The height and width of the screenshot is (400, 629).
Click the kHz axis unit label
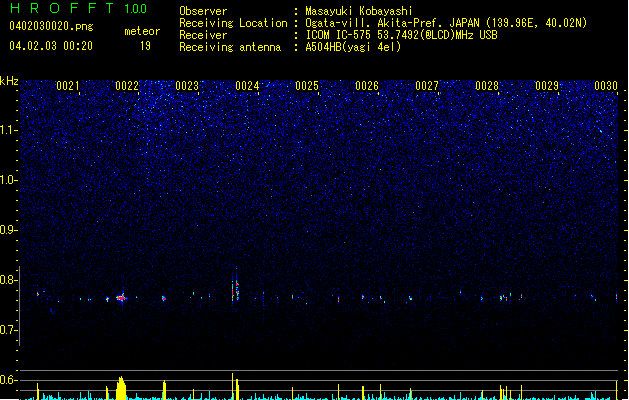pos(9,81)
